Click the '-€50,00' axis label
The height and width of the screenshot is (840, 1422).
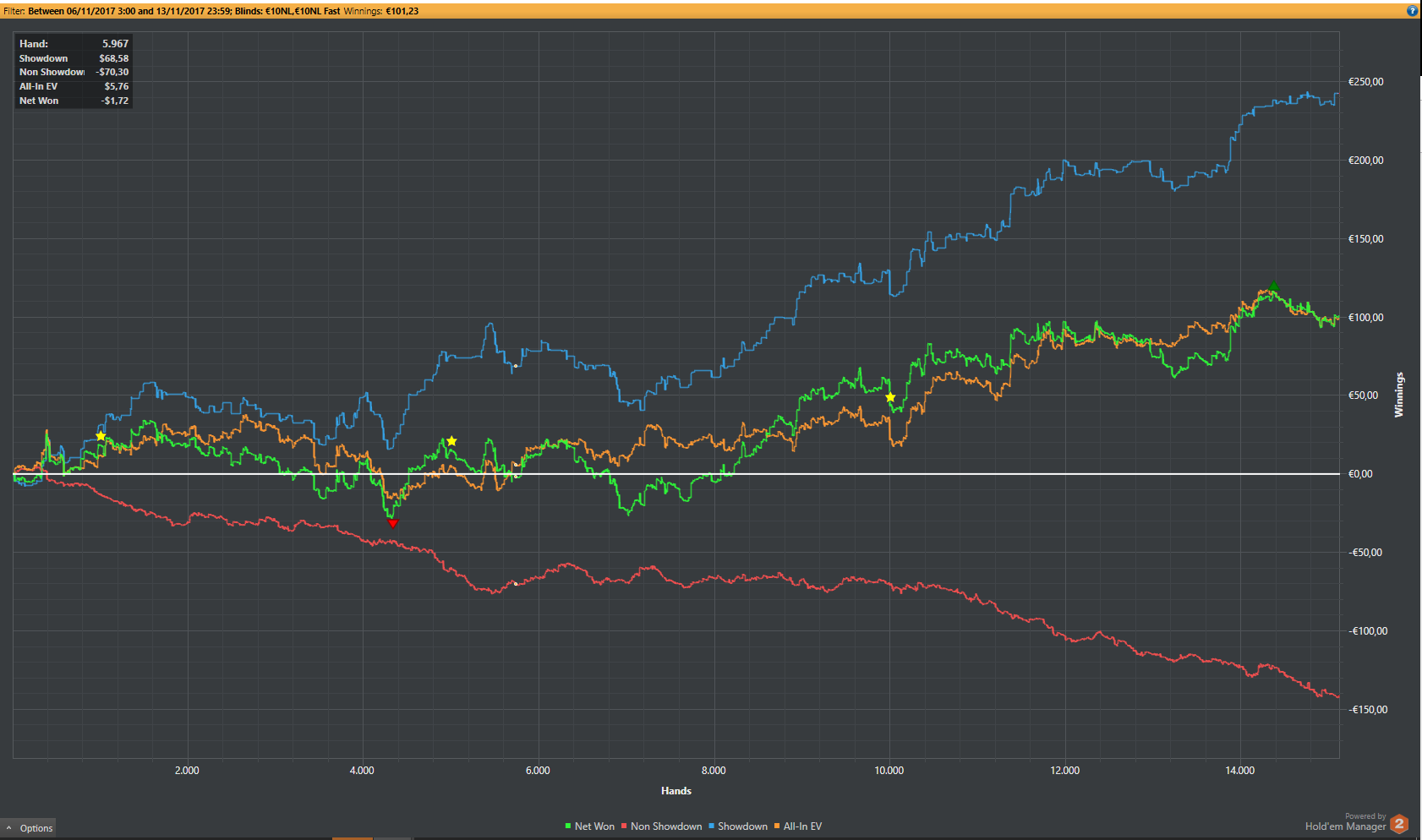click(x=1365, y=553)
